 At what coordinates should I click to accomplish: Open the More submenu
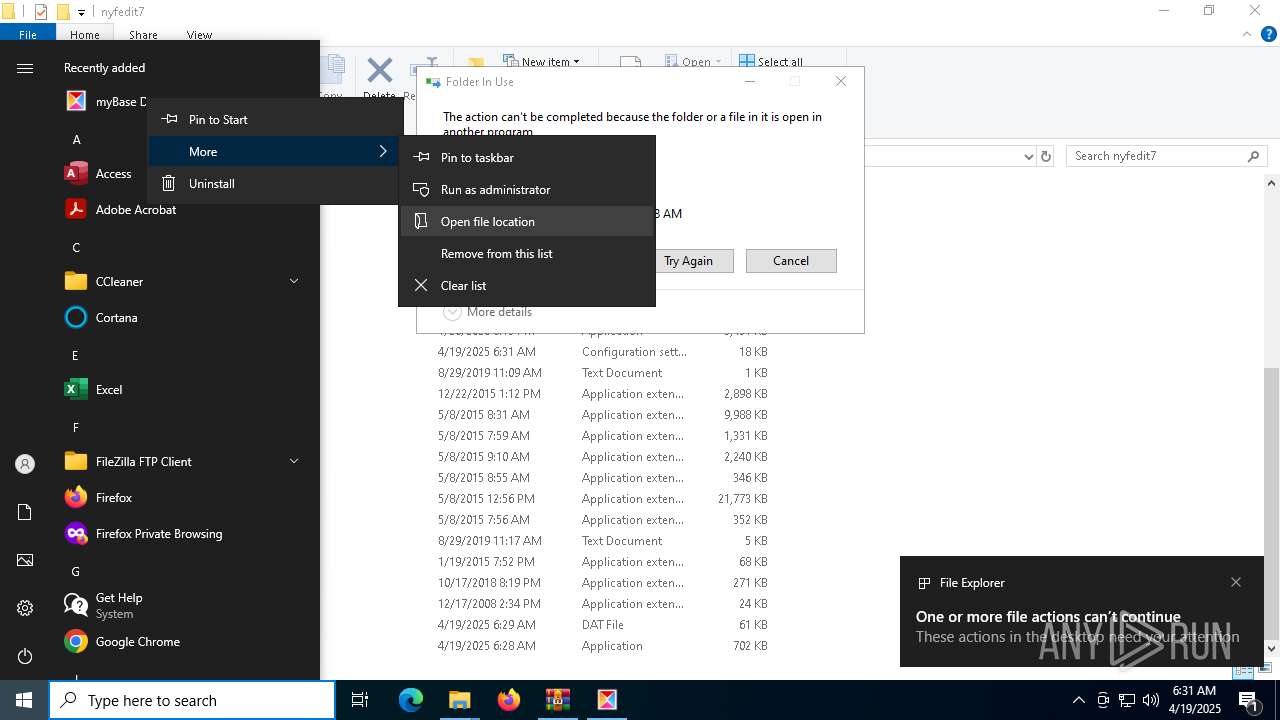(274, 151)
